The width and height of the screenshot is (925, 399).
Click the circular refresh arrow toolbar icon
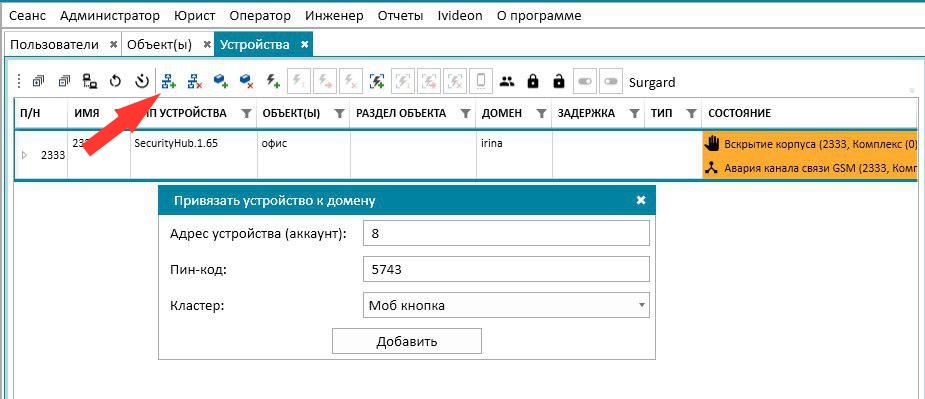click(x=116, y=81)
